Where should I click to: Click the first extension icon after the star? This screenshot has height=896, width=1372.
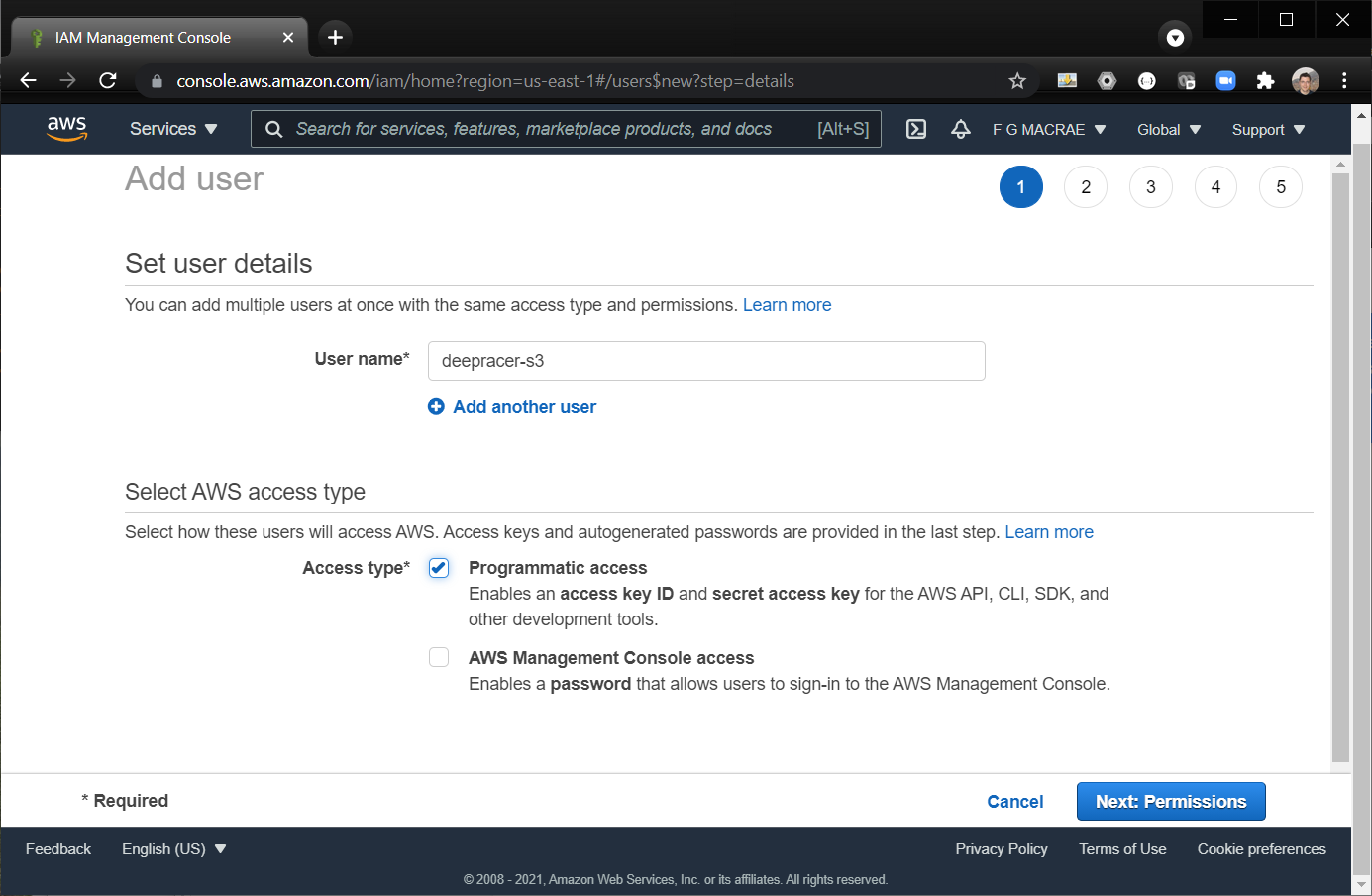point(1067,81)
